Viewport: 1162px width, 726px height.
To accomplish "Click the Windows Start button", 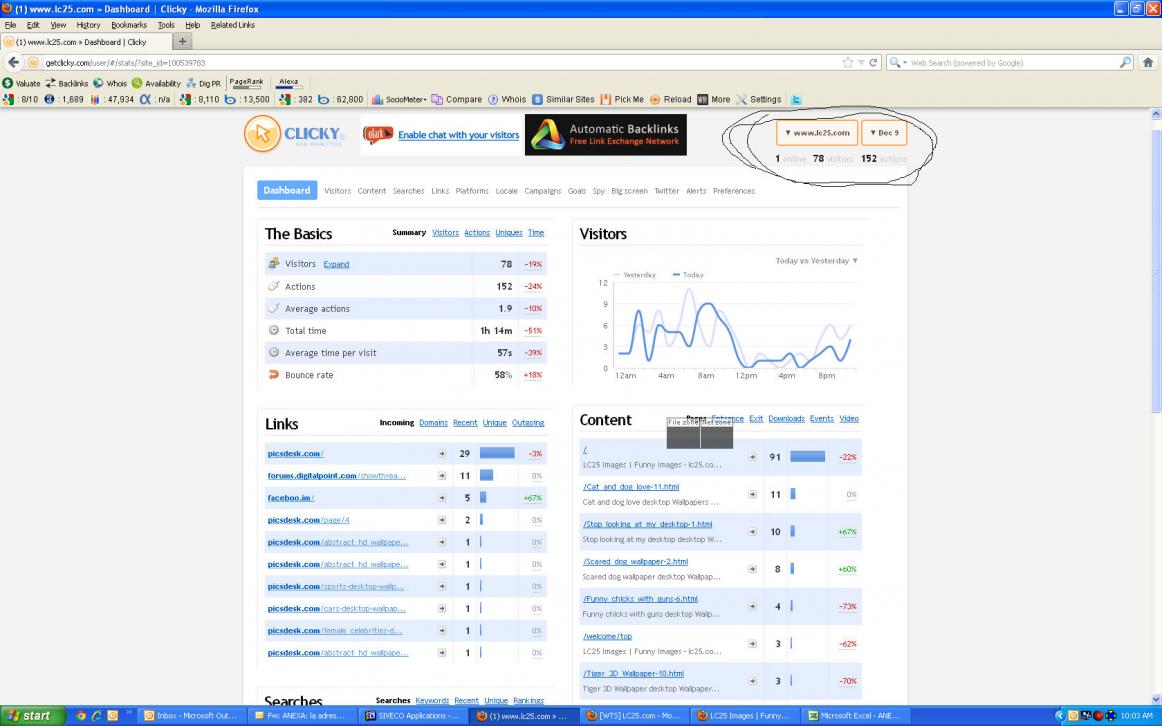I will 31,716.
